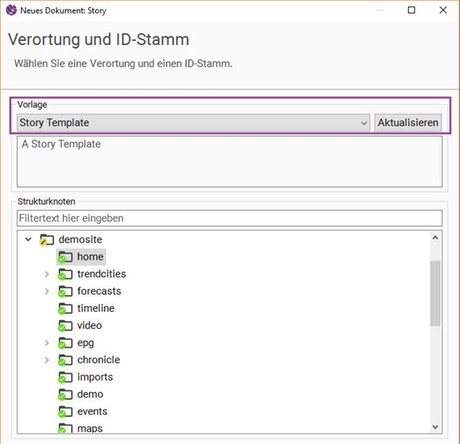Click the events folder icon
Screen dimensions: 460x444
click(65, 412)
